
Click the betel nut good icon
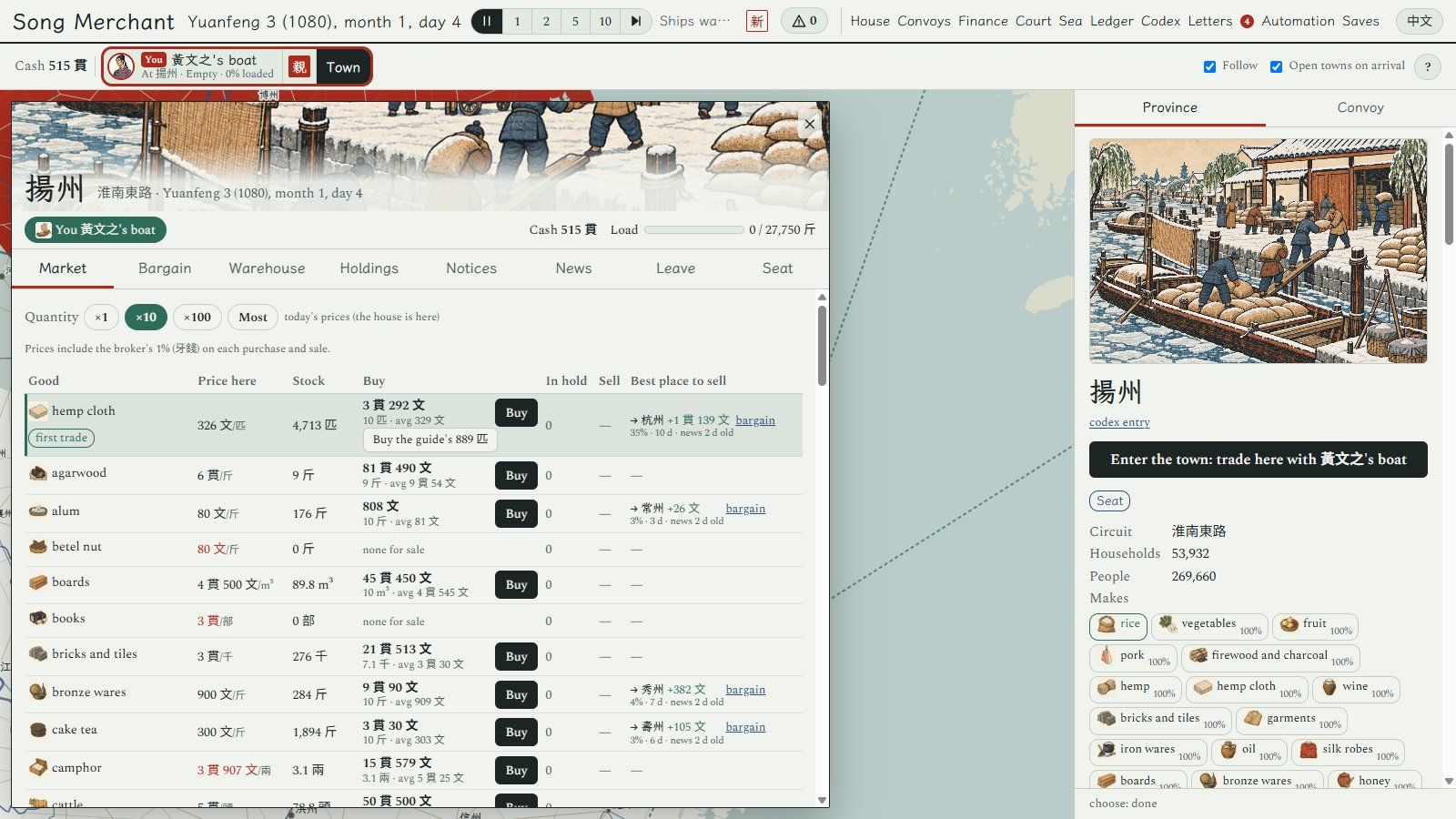[x=38, y=547]
